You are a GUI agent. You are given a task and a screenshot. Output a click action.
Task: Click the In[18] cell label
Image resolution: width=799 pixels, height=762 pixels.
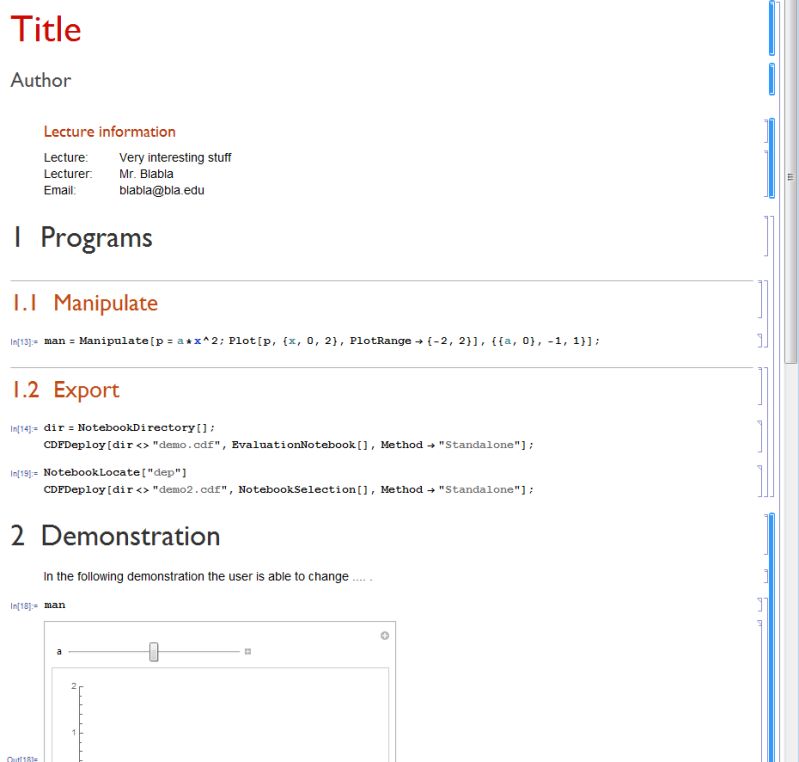coord(23,607)
